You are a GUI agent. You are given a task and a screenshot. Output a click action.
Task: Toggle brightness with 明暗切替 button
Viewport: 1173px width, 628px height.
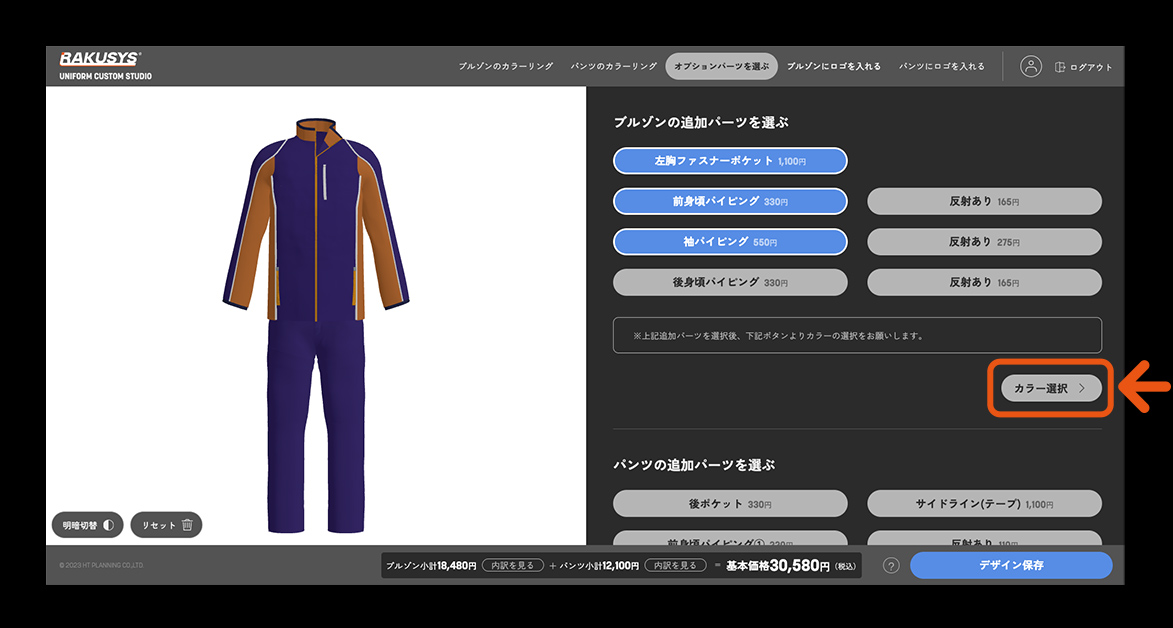tap(86, 525)
